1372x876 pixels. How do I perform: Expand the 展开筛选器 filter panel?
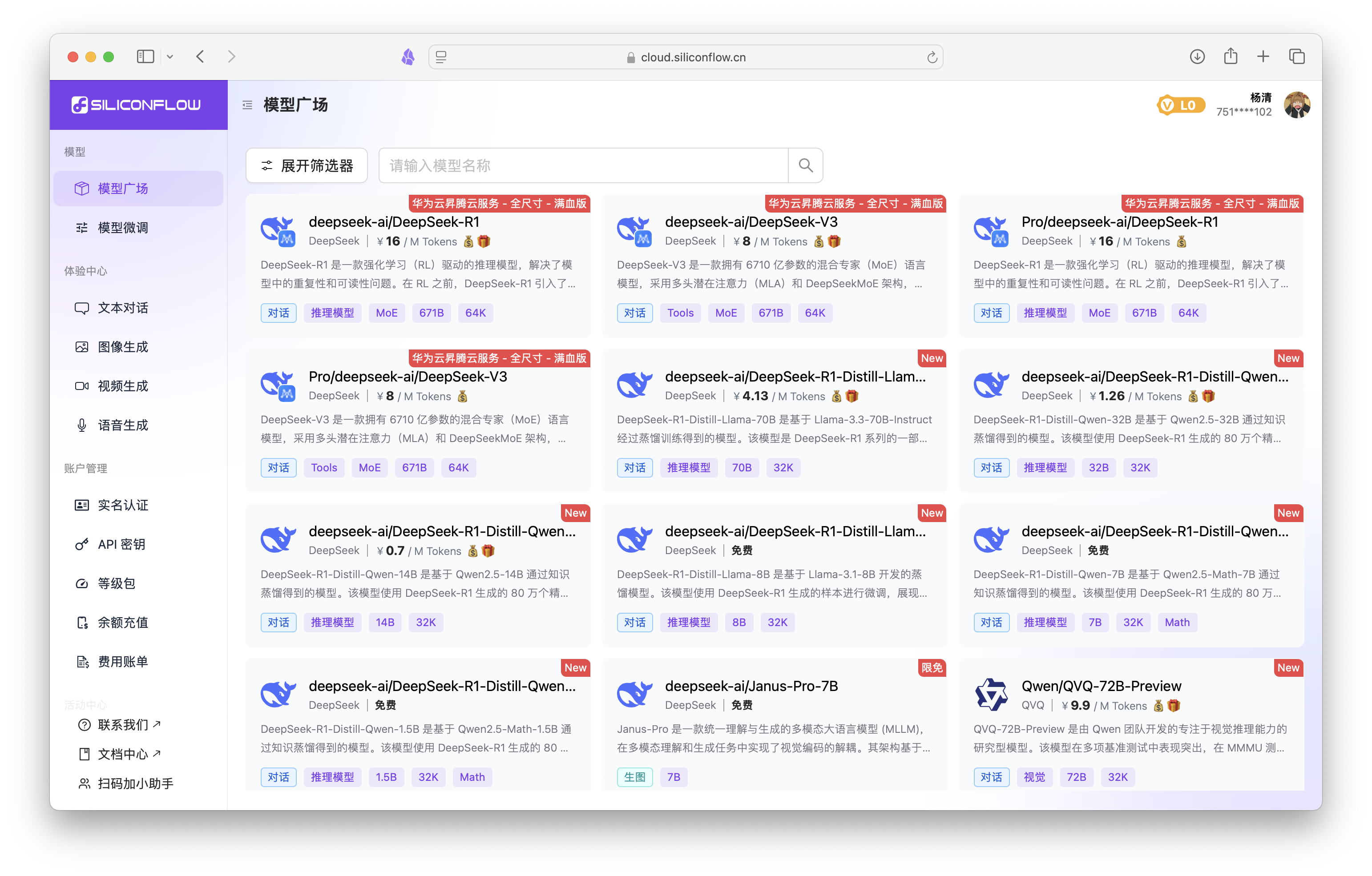(x=307, y=166)
